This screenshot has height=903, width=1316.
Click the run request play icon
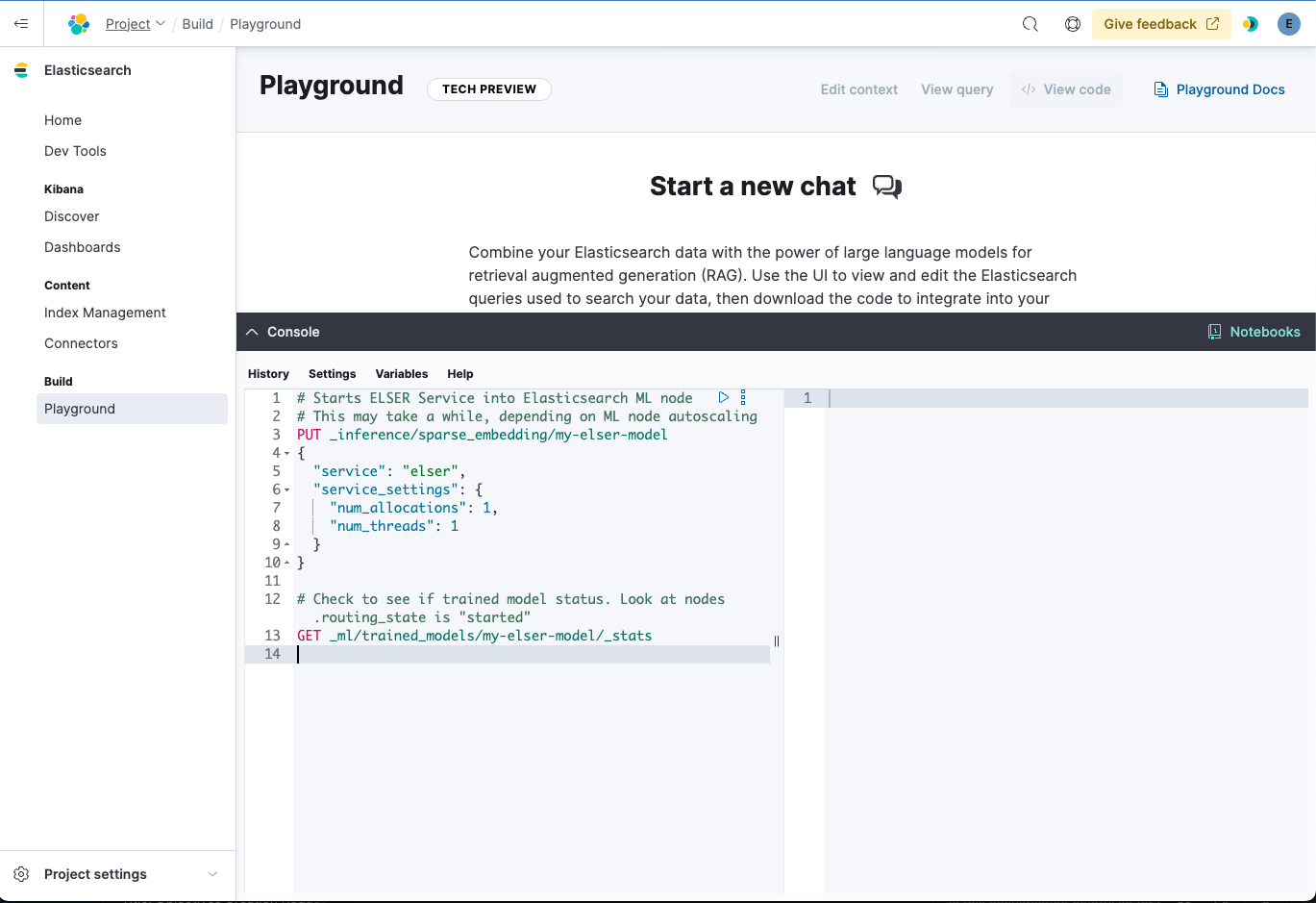724,397
